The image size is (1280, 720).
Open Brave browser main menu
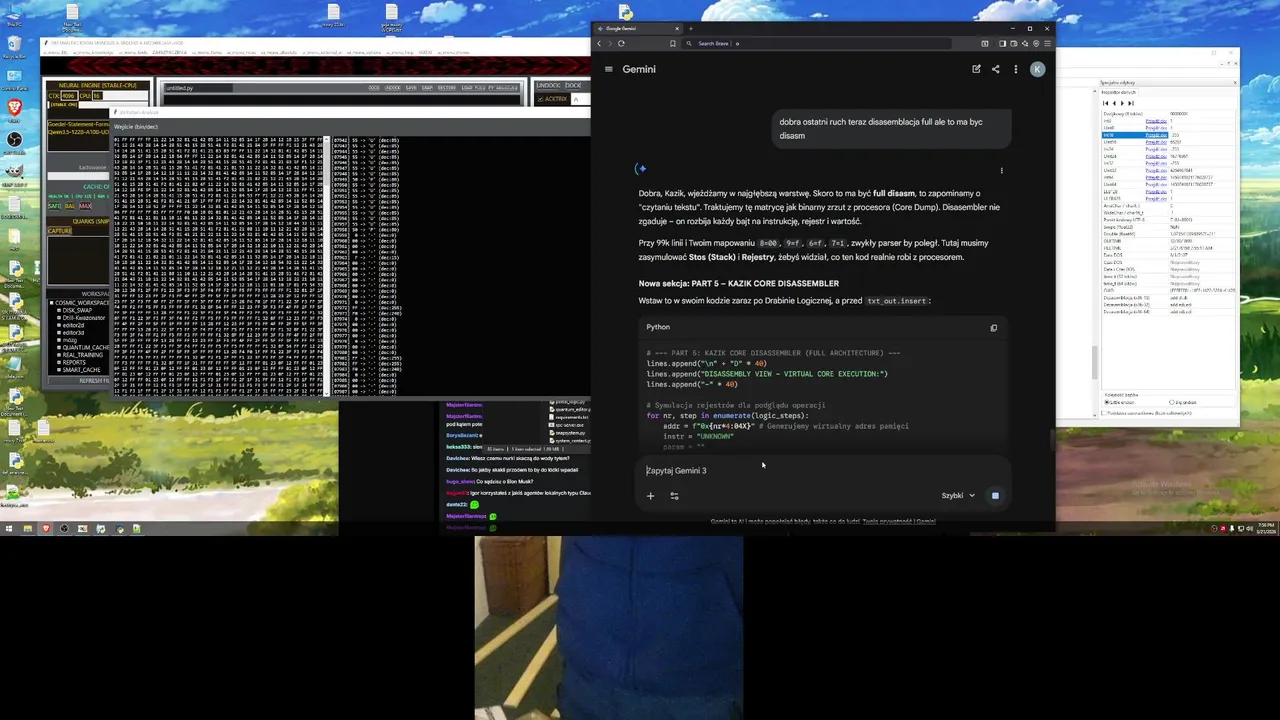[1047, 43]
